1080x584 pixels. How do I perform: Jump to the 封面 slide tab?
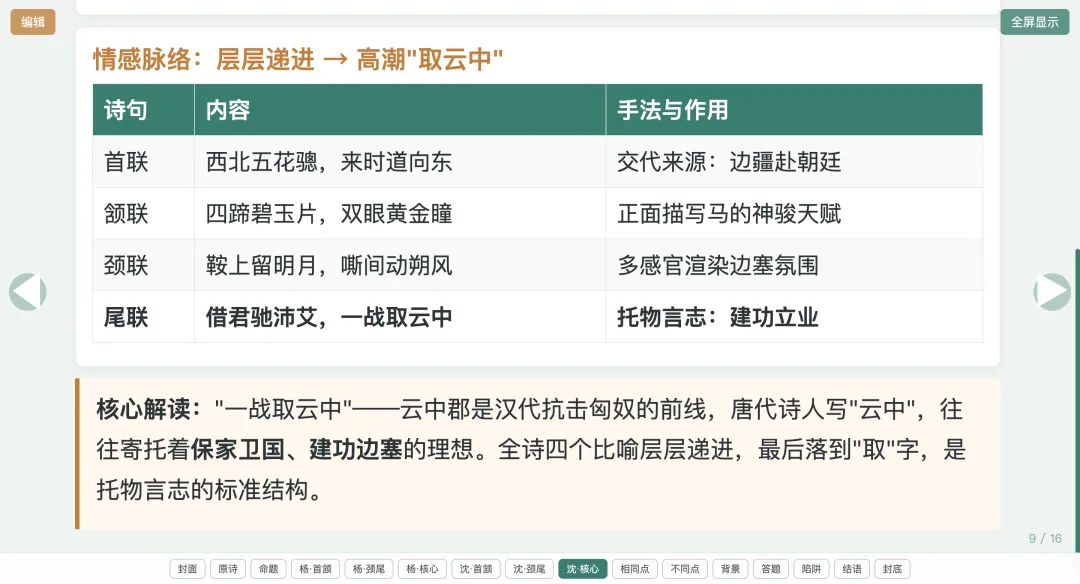click(187, 569)
